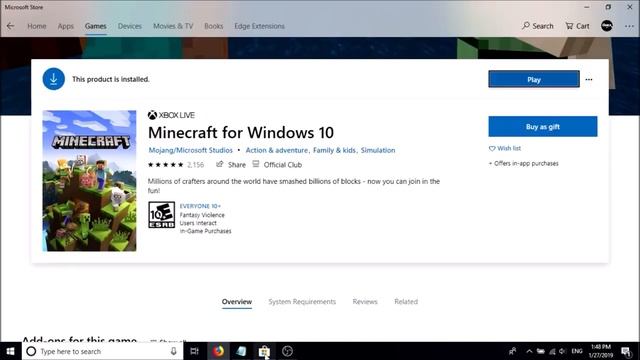
Task: Open the Windows Start menu
Action: click(11, 351)
